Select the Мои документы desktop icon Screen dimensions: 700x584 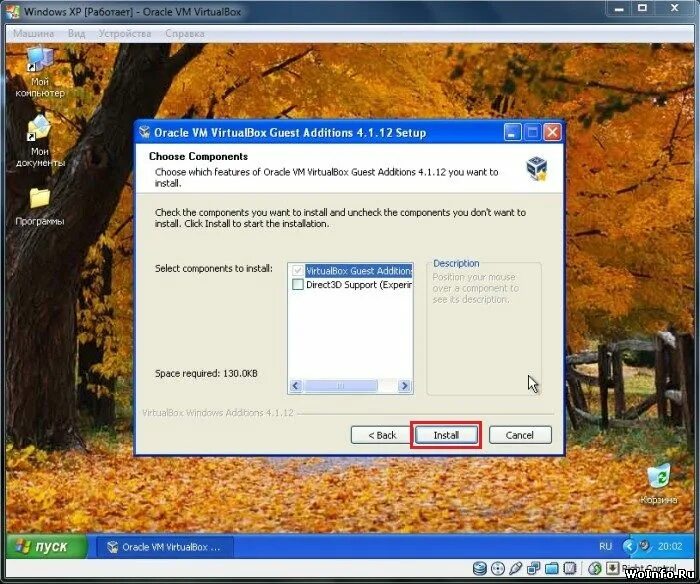40,142
